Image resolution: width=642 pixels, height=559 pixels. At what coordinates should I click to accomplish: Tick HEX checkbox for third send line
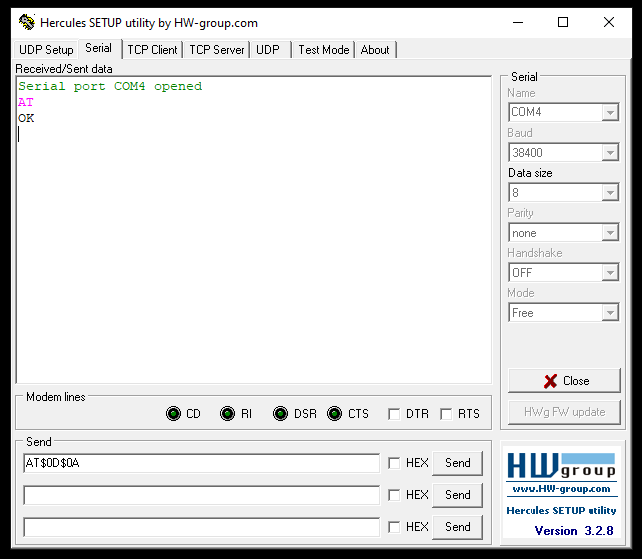[394, 527]
